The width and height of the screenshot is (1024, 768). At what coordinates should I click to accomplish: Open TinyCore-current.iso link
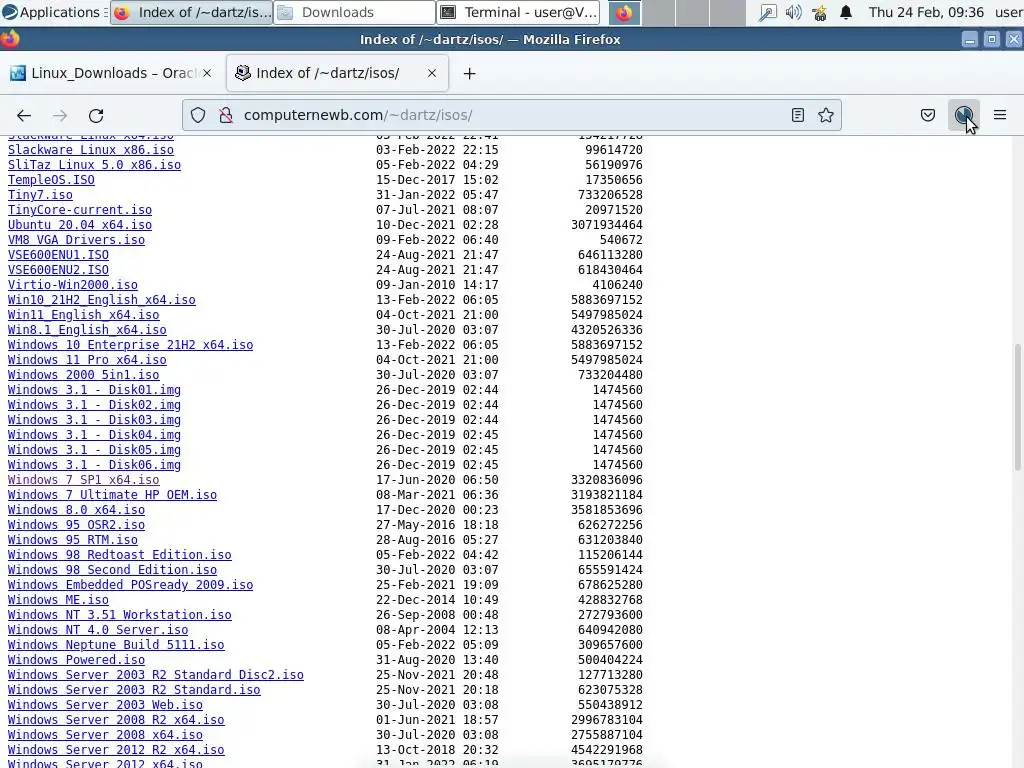80,210
